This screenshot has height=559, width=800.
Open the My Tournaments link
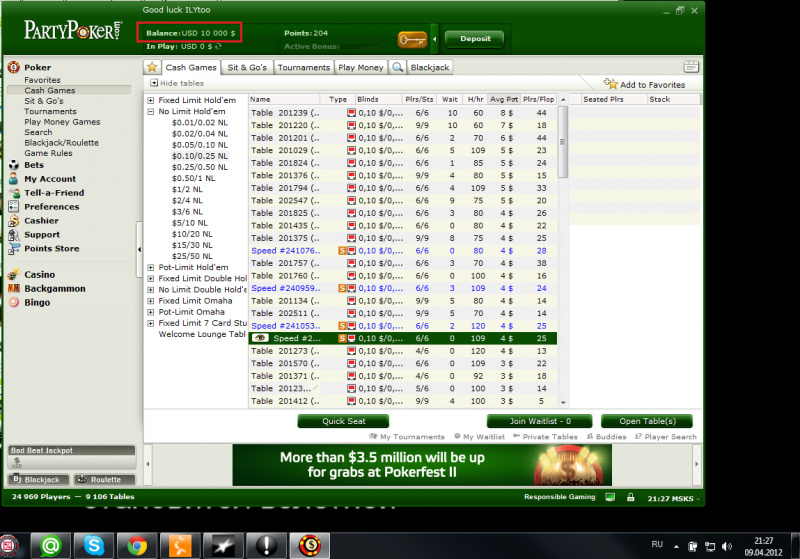[x=407, y=437]
